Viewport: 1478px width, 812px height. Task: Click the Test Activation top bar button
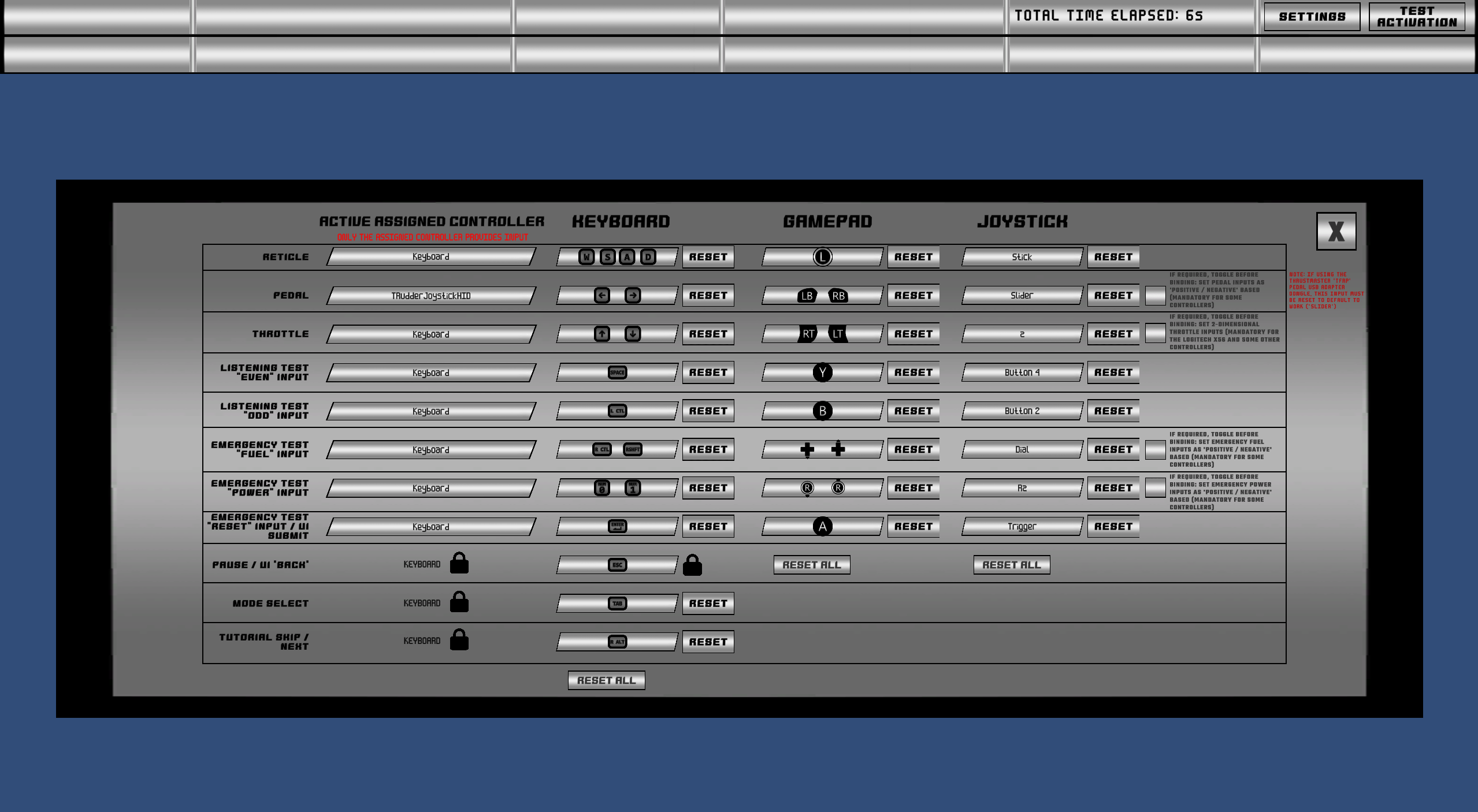tap(1416, 17)
